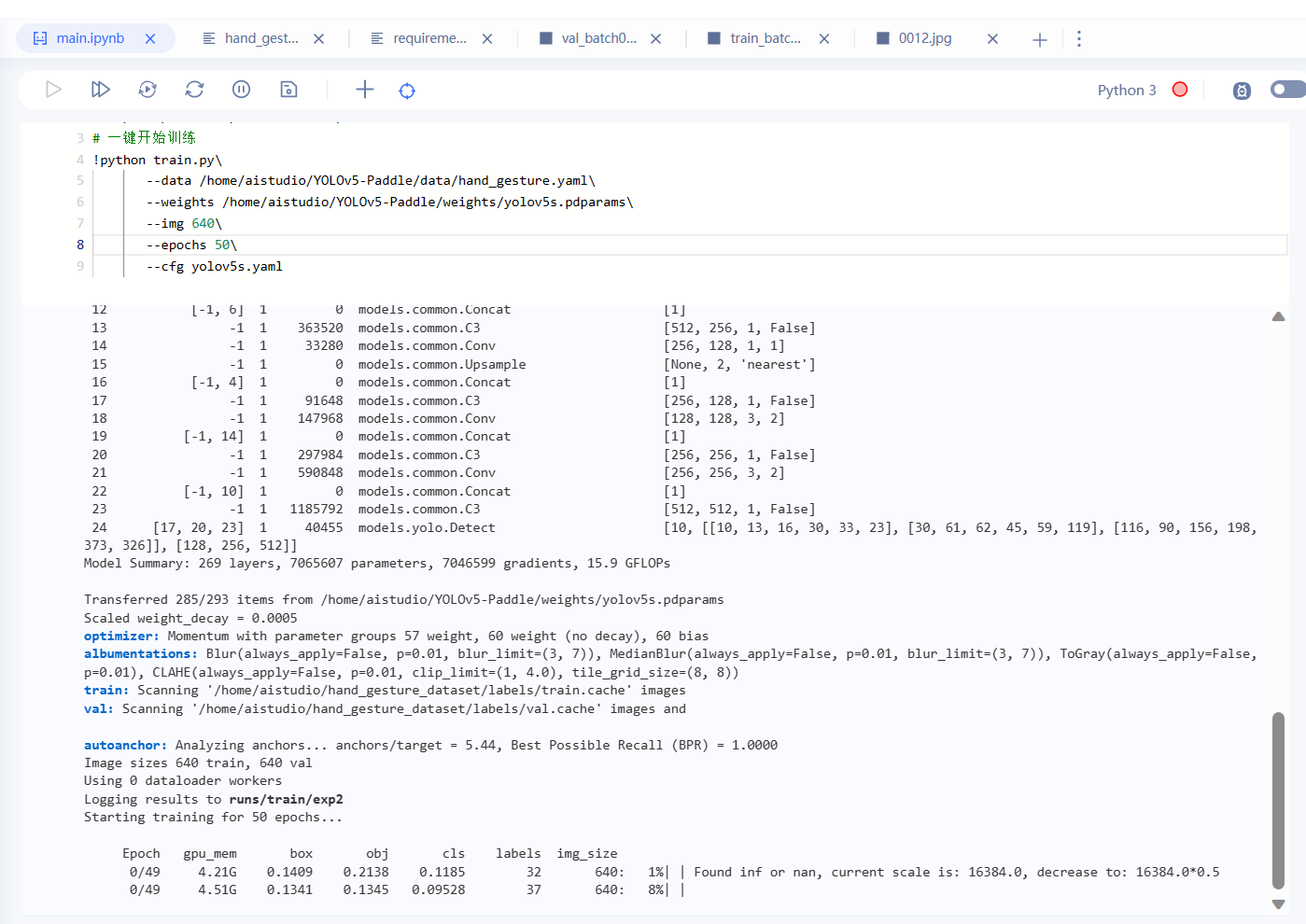Click parameter count 1185792 in layer 23 row
Screen dimensions: 1306x924
pyautogui.click(x=316, y=510)
